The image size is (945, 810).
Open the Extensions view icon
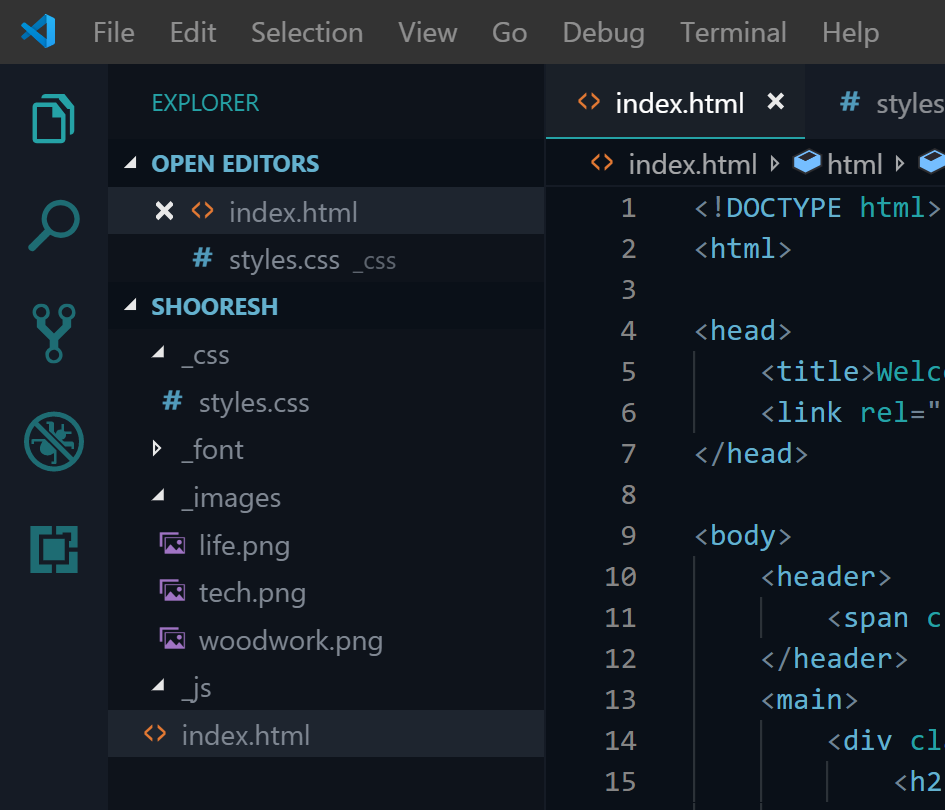coord(54,549)
